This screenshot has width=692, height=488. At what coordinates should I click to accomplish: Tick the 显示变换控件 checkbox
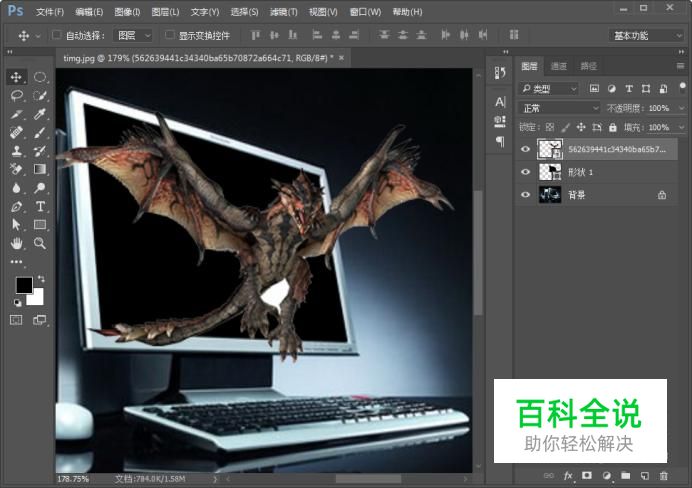[169, 35]
